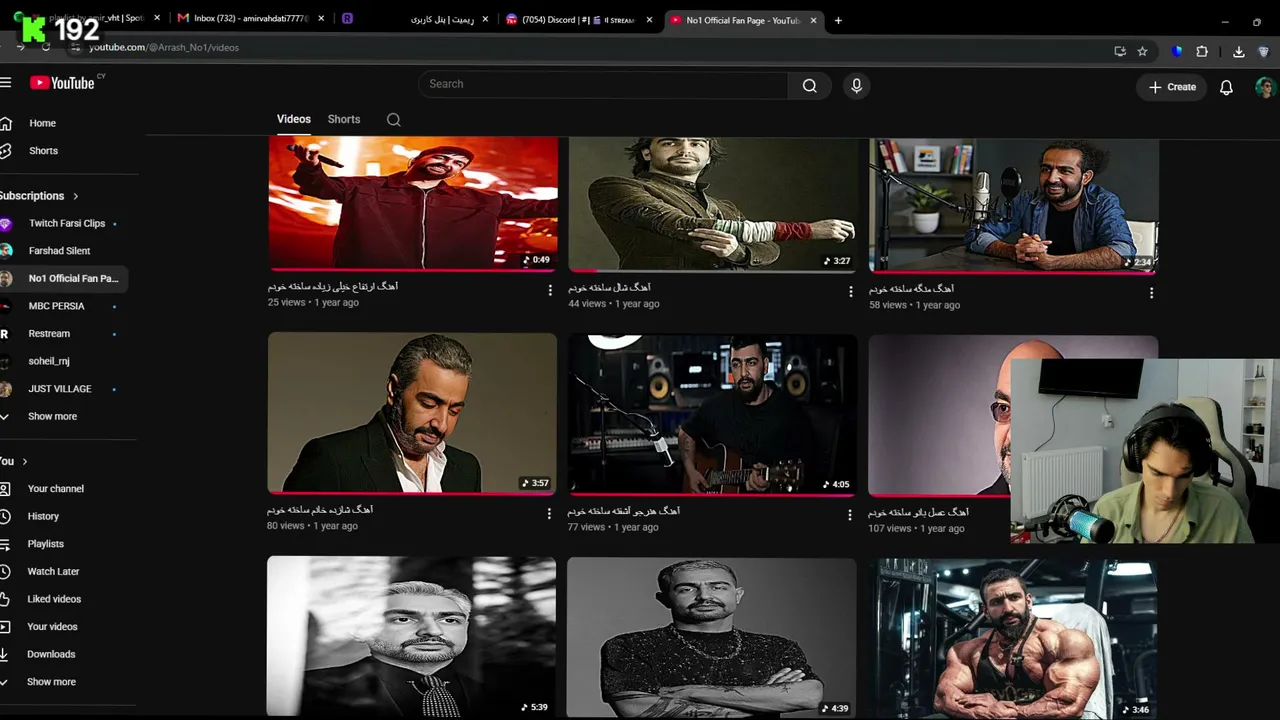Open the video title with 44 views
1280x720 pixels.
[x=609, y=288]
